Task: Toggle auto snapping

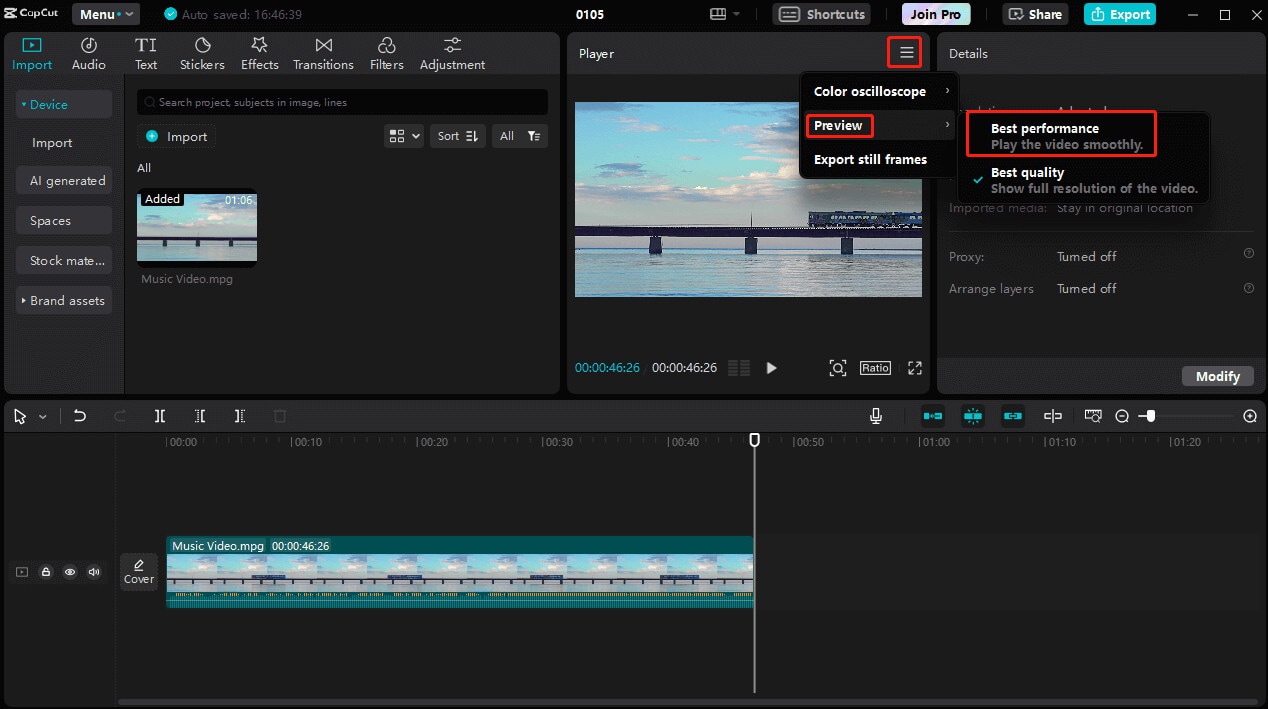Action: (x=973, y=416)
